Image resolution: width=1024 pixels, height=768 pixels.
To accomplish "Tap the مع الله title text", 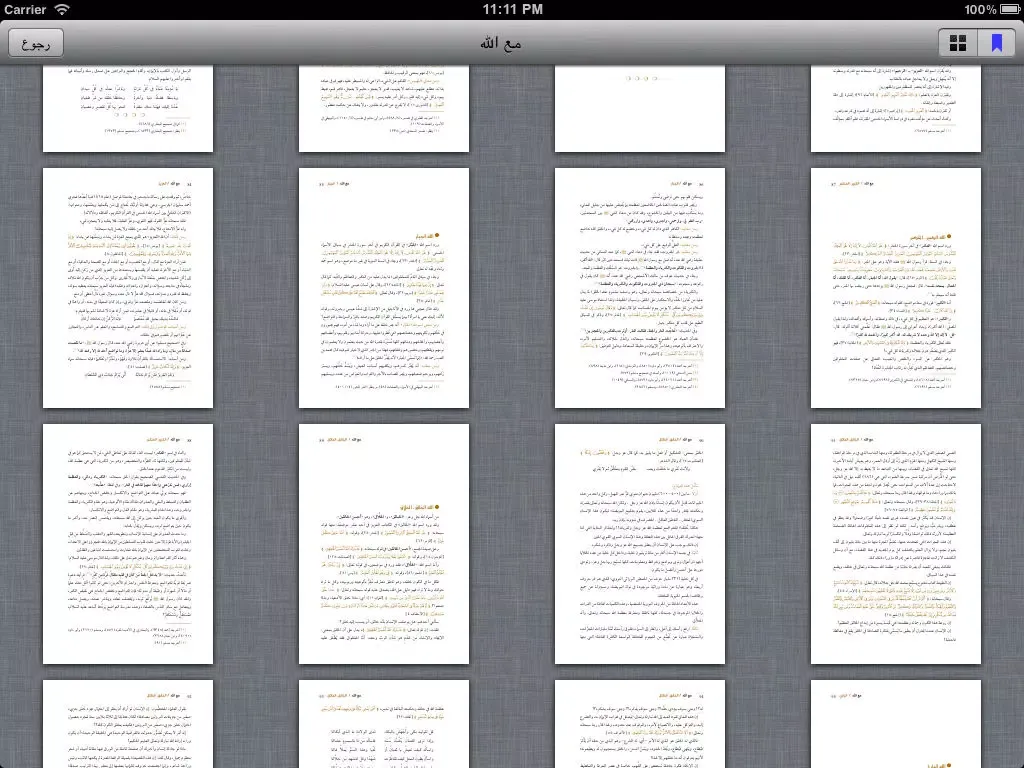I will (501, 44).
